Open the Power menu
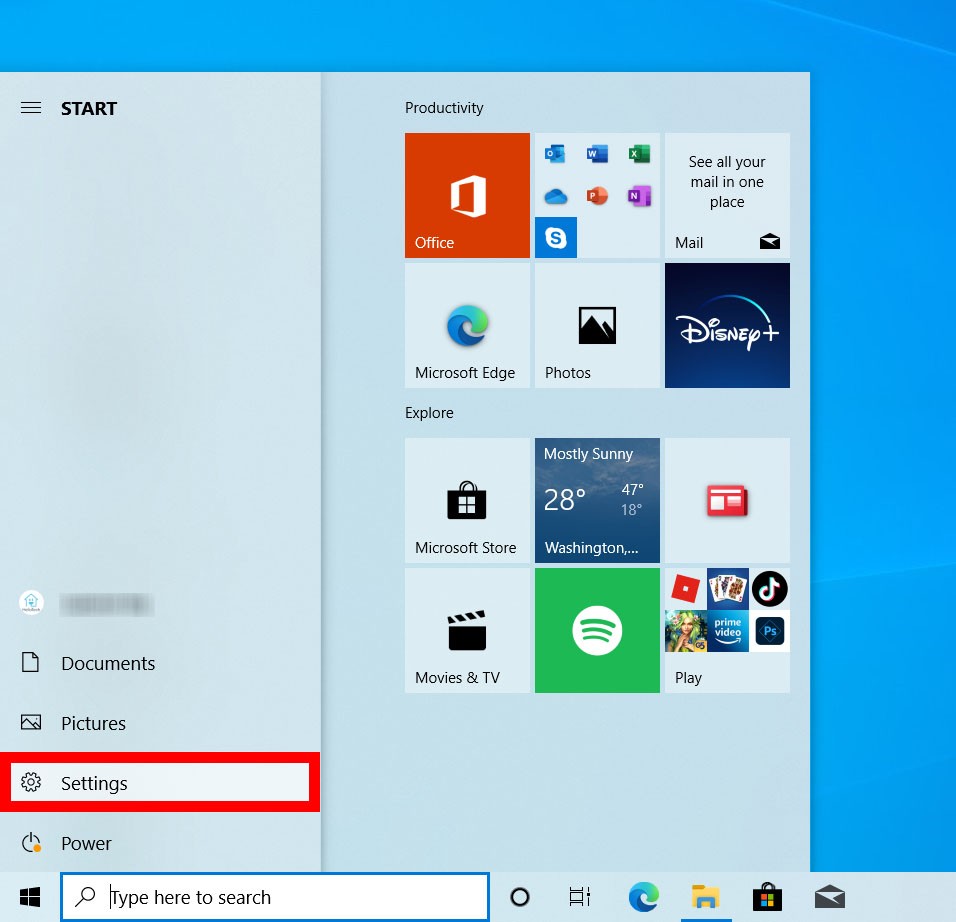The height and width of the screenshot is (922, 956). (86, 843)
